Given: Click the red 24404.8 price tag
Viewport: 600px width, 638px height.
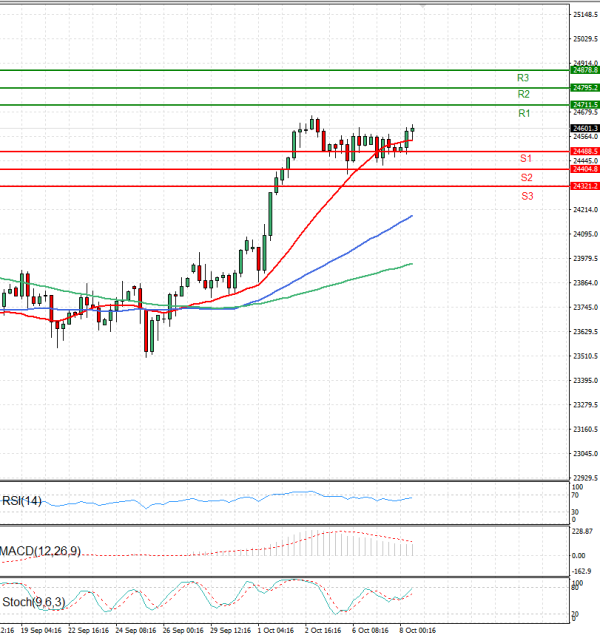Looking at the screenshot, I should pos(585,169).
